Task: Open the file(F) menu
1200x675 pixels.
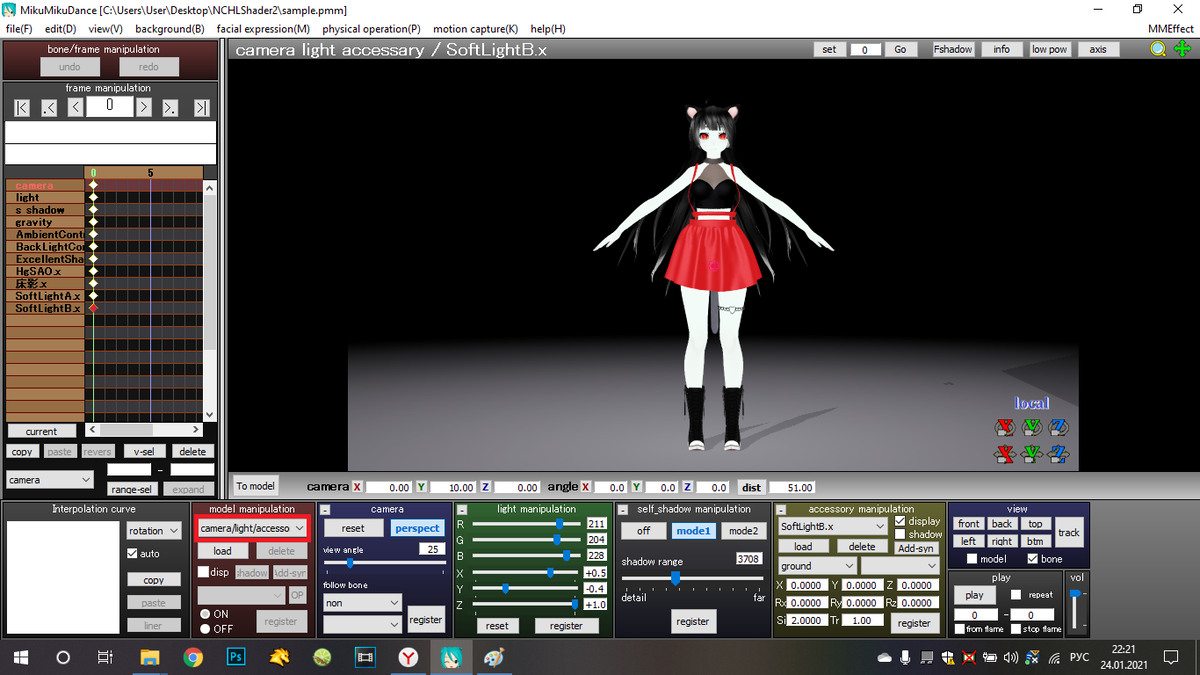Action: (x=19, y=29)
